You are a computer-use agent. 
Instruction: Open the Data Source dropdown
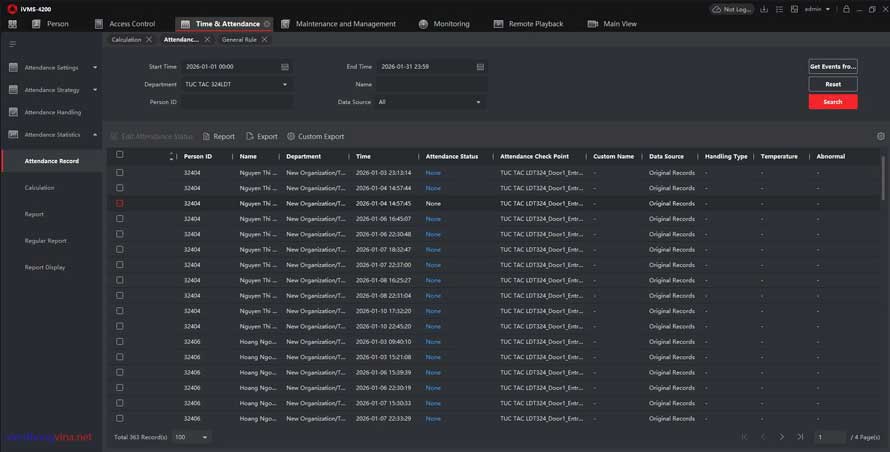click(x=430, y=102)
